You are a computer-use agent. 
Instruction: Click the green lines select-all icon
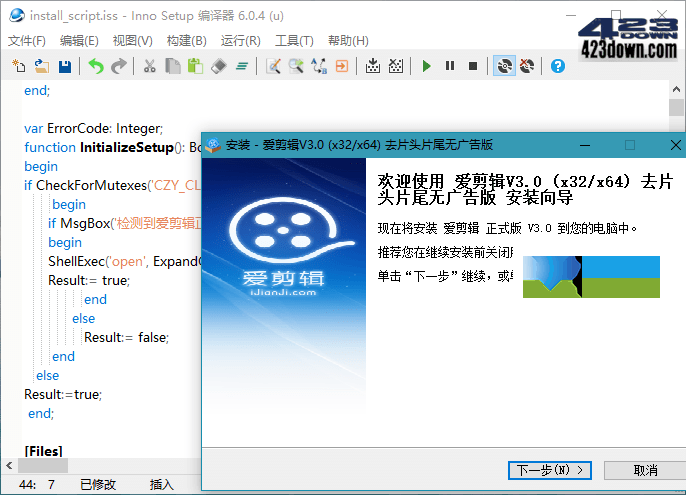coord(242,66)
